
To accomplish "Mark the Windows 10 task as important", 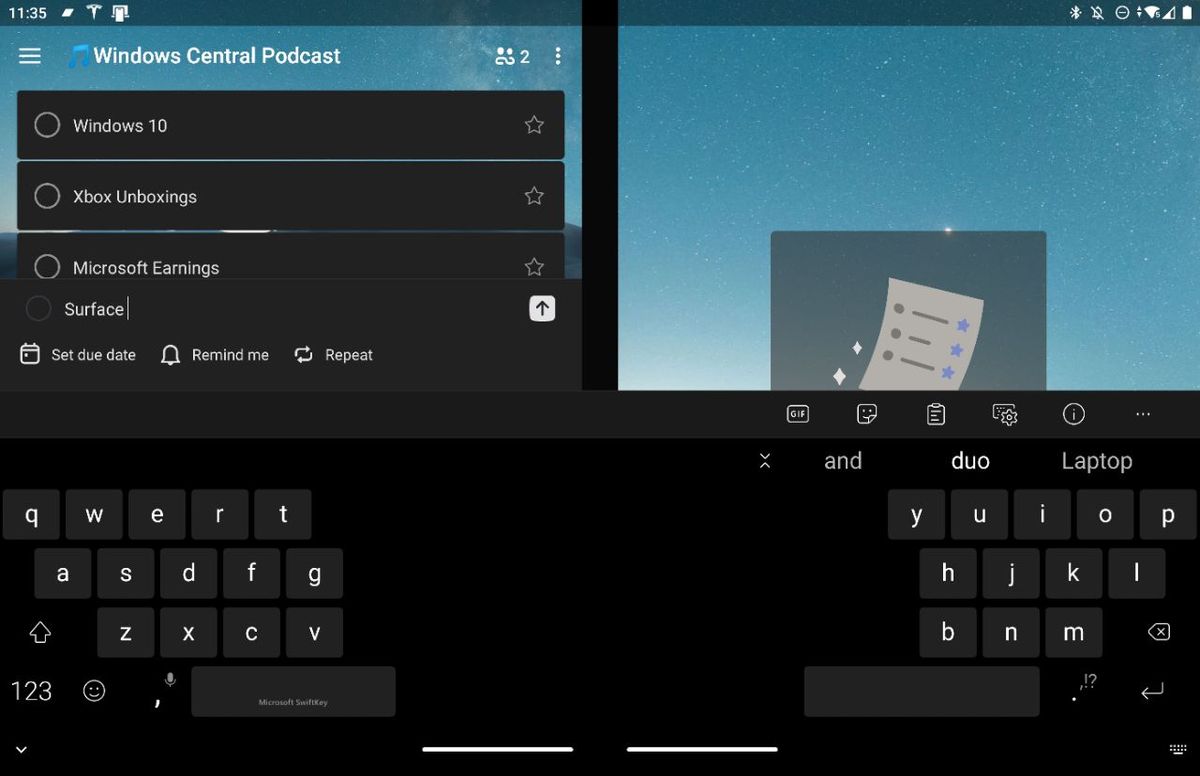I will tap(533, 124).
